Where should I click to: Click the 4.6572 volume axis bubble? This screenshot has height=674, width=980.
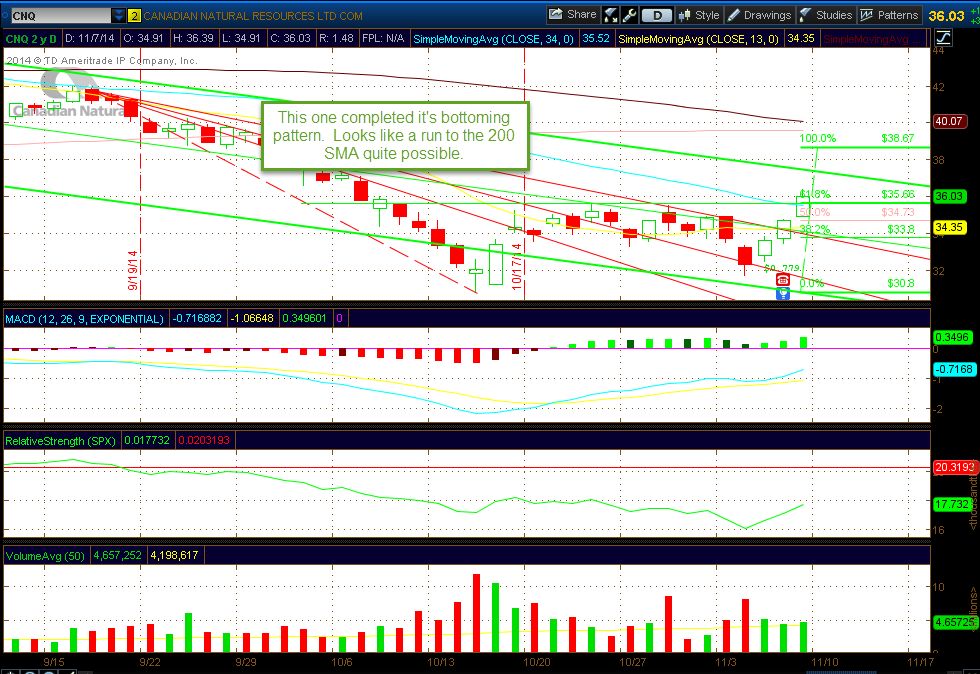954,622
